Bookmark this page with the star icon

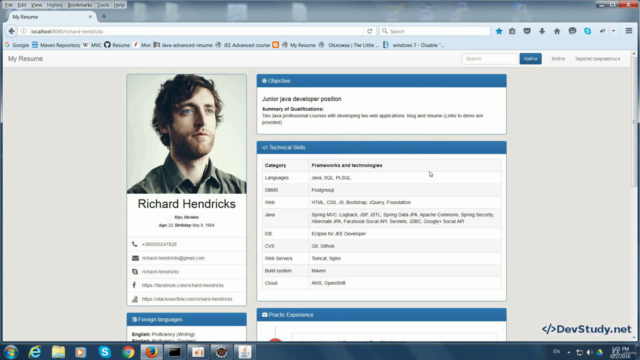pyautogui.click(x=499, y=31)
